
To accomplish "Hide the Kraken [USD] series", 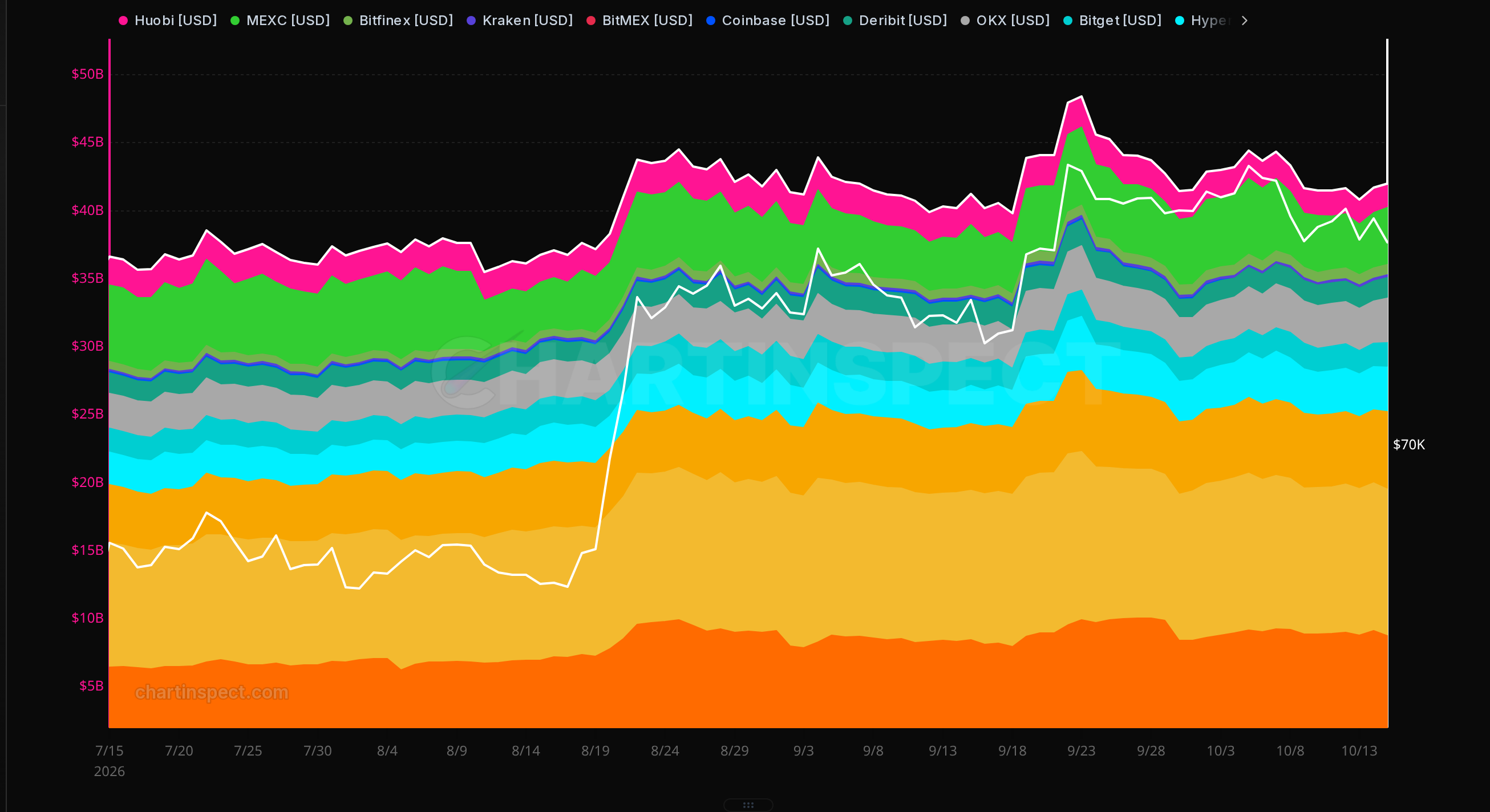I will tap(520, 20).
